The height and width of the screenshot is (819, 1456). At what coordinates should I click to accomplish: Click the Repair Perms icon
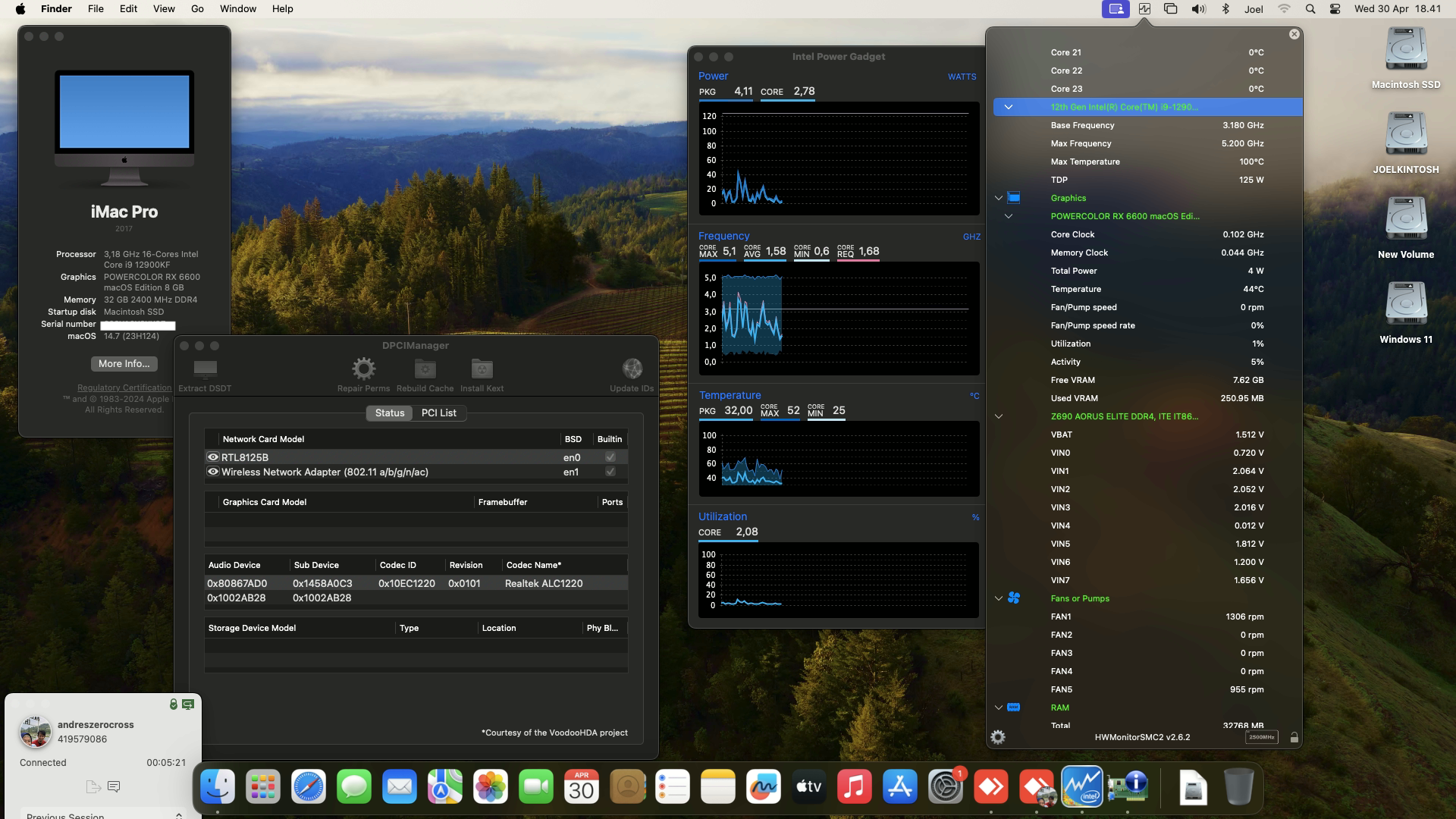tap(364, 371)
